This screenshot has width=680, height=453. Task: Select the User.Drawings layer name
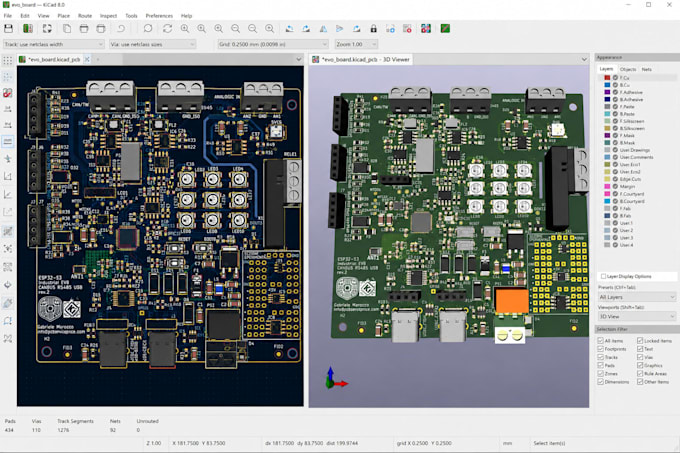coord(634,150)
